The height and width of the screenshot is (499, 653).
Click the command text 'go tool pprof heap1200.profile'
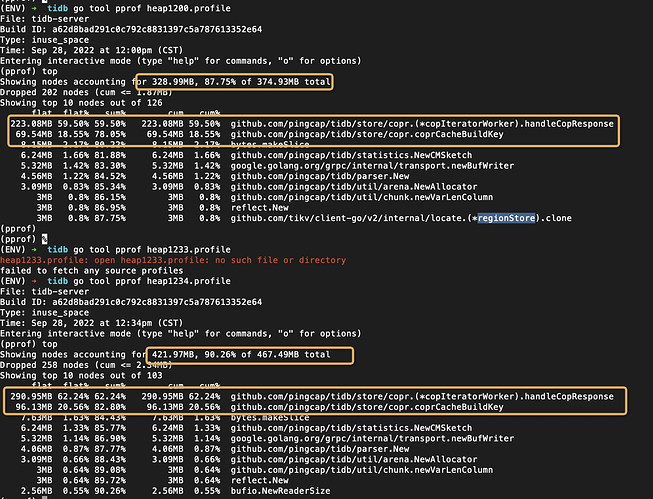point(152,8)
